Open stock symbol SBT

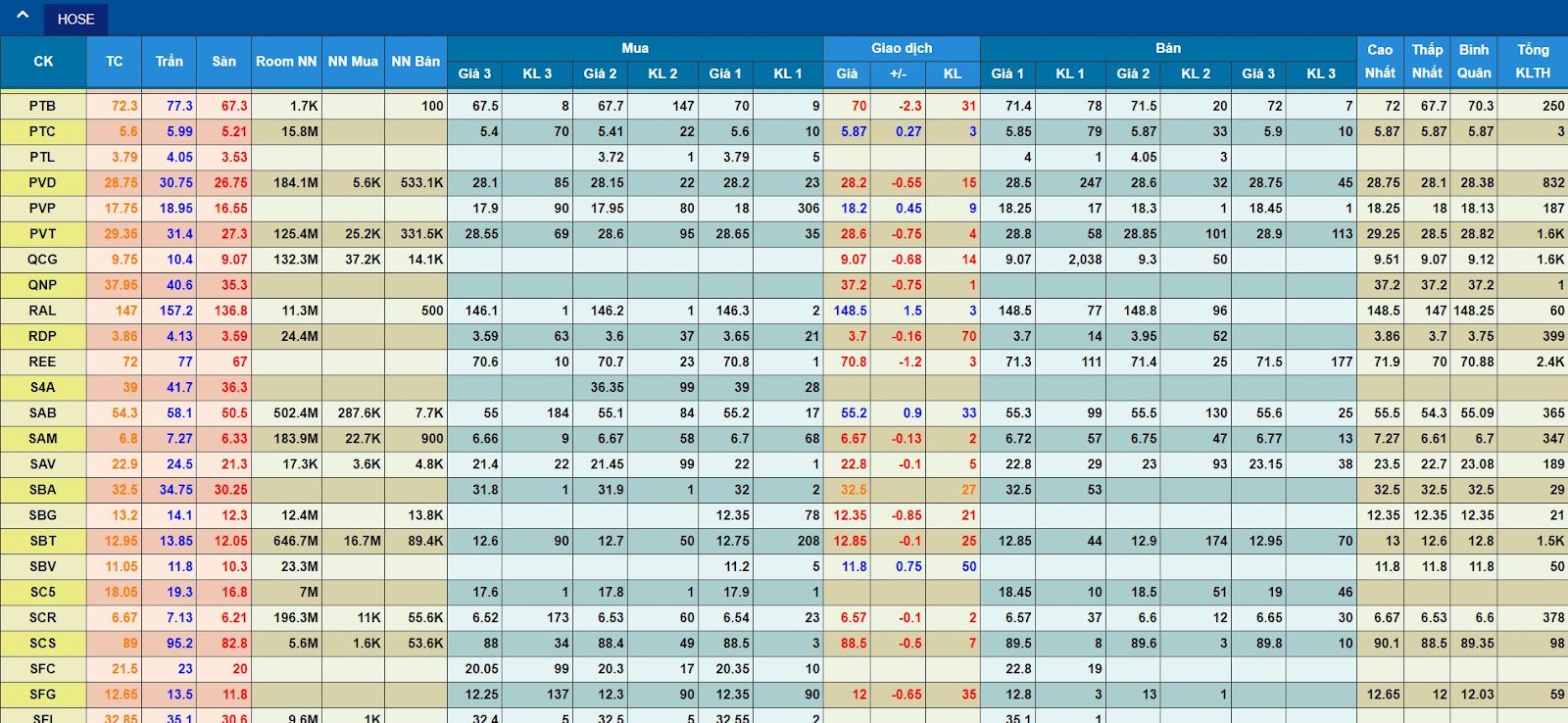(42, 541)
